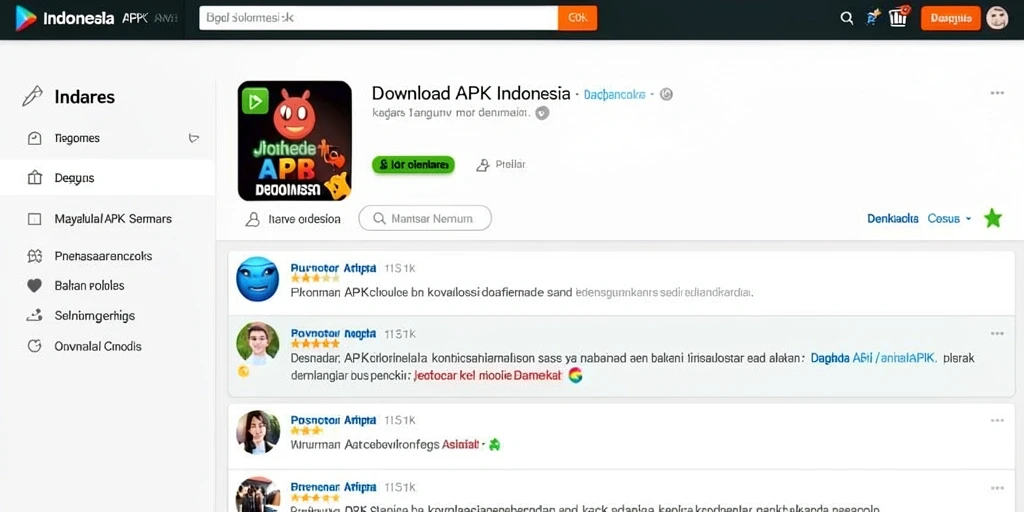This screenshot has height=512, width=1024.
Task: Click the Daghda ABi /anhalAPIK link
Action: 874,358
